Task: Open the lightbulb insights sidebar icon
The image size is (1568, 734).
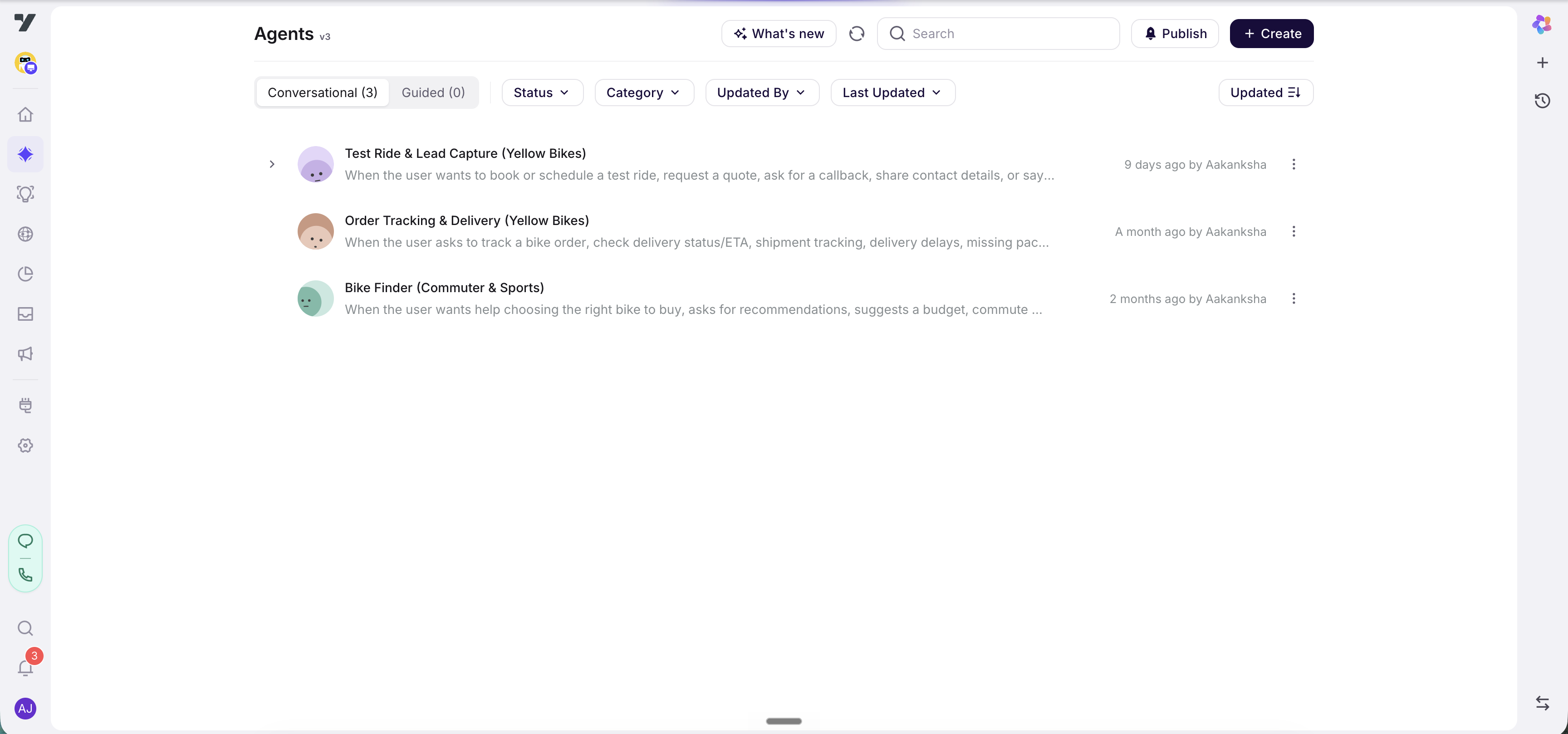Action: point(25,194)
